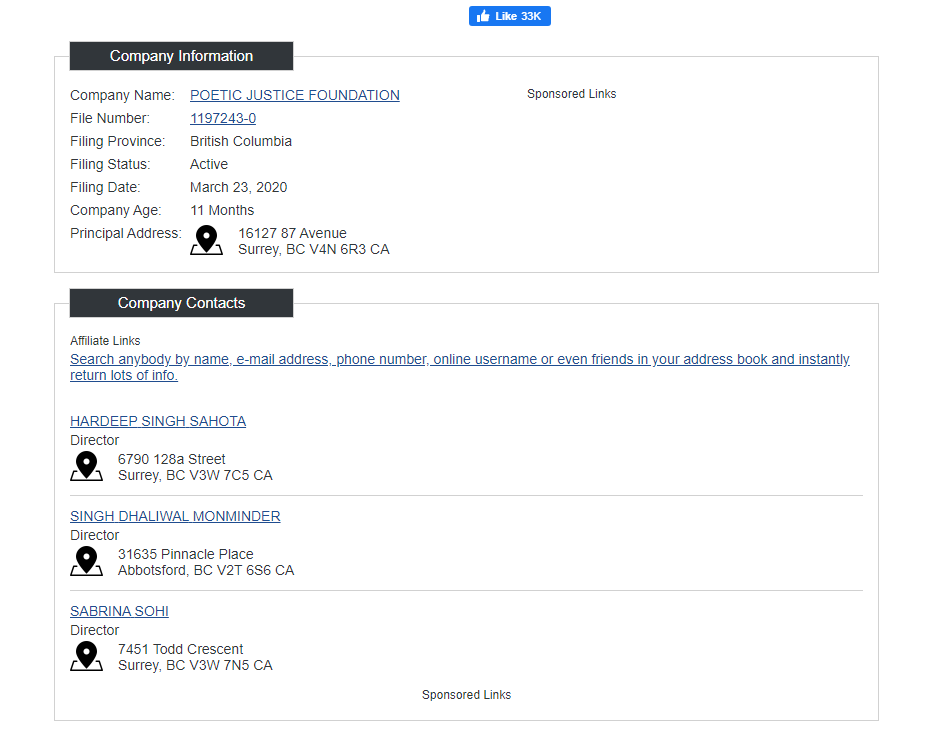
Task: Click the map pin beside 7451 Todd Crescent
Action: 87,656
